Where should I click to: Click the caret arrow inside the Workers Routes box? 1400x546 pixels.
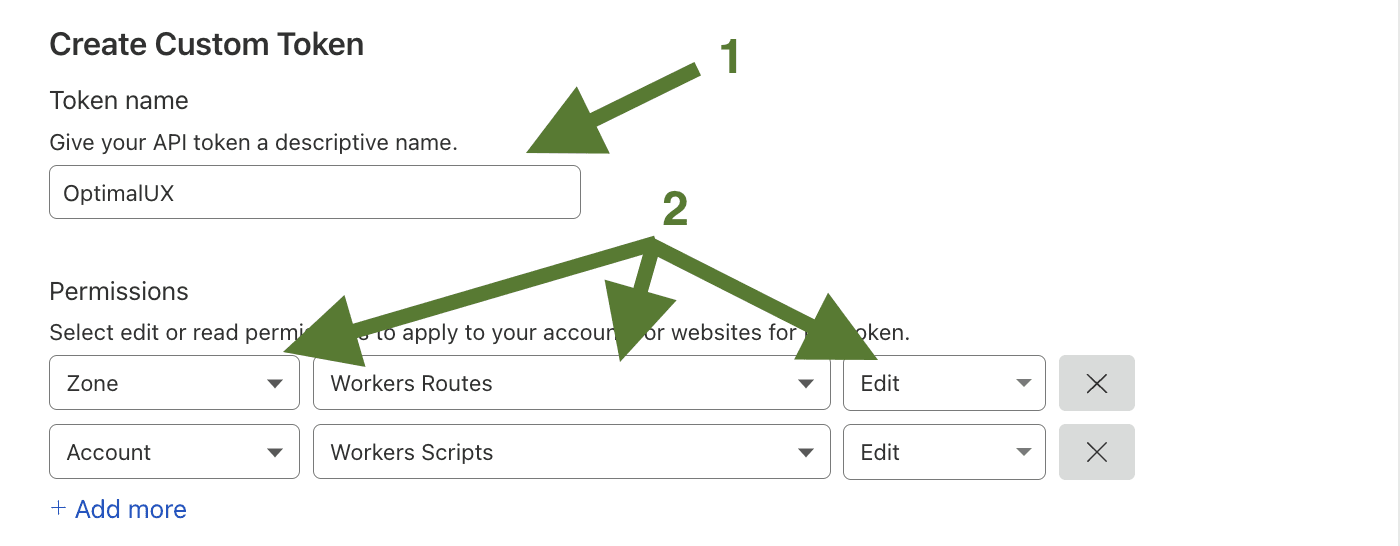[806, 384]
